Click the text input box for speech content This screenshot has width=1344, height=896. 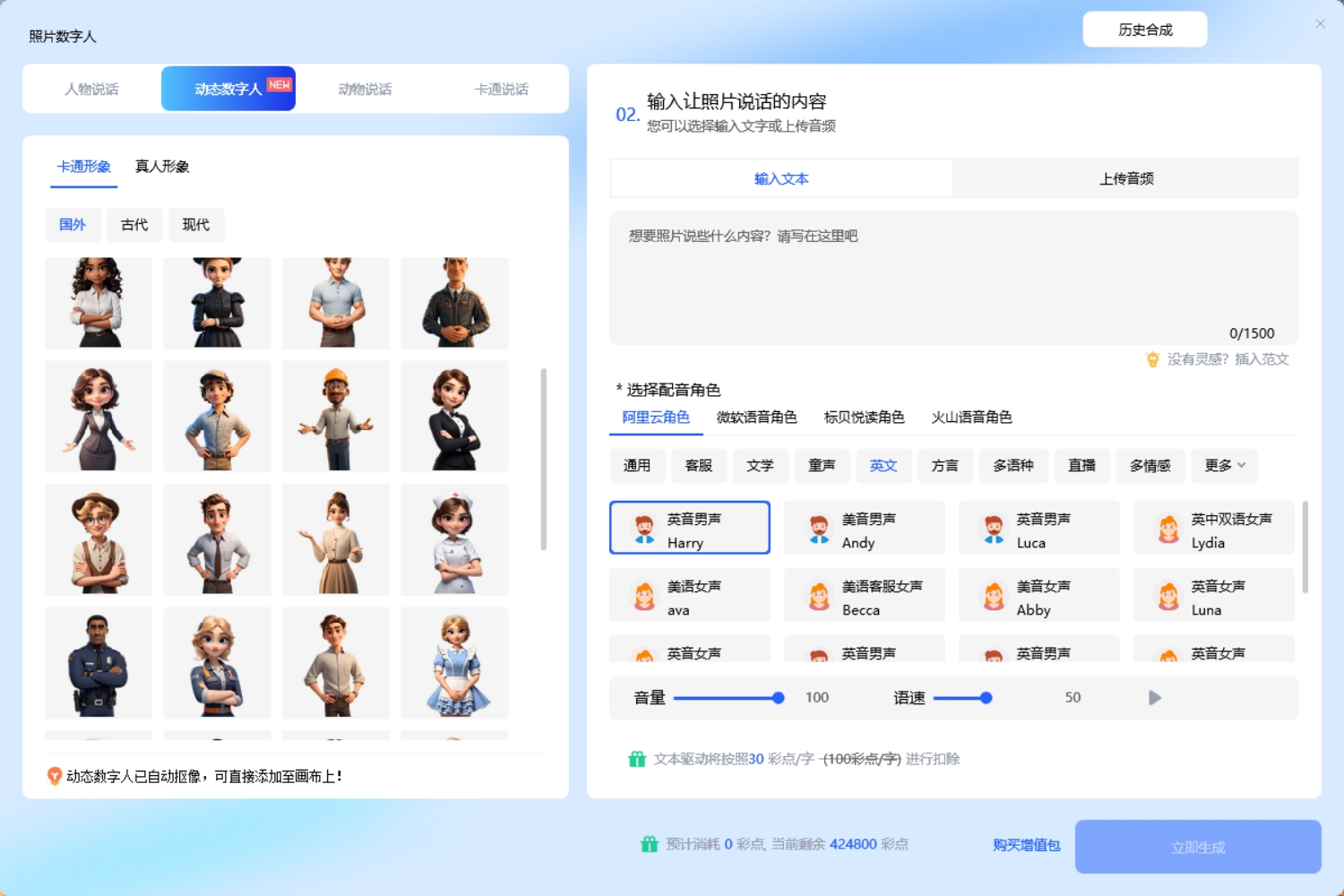point(953,278)
